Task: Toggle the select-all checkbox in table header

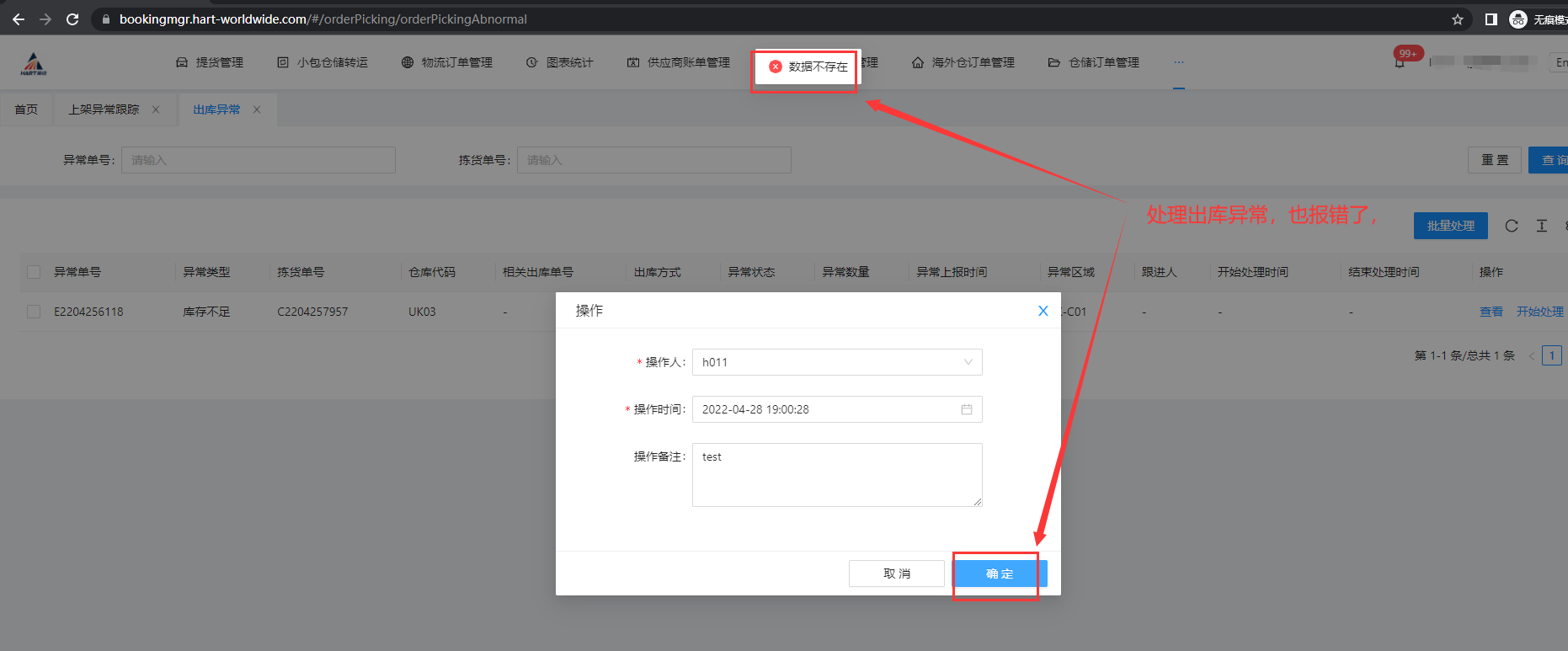Action: 34,272
